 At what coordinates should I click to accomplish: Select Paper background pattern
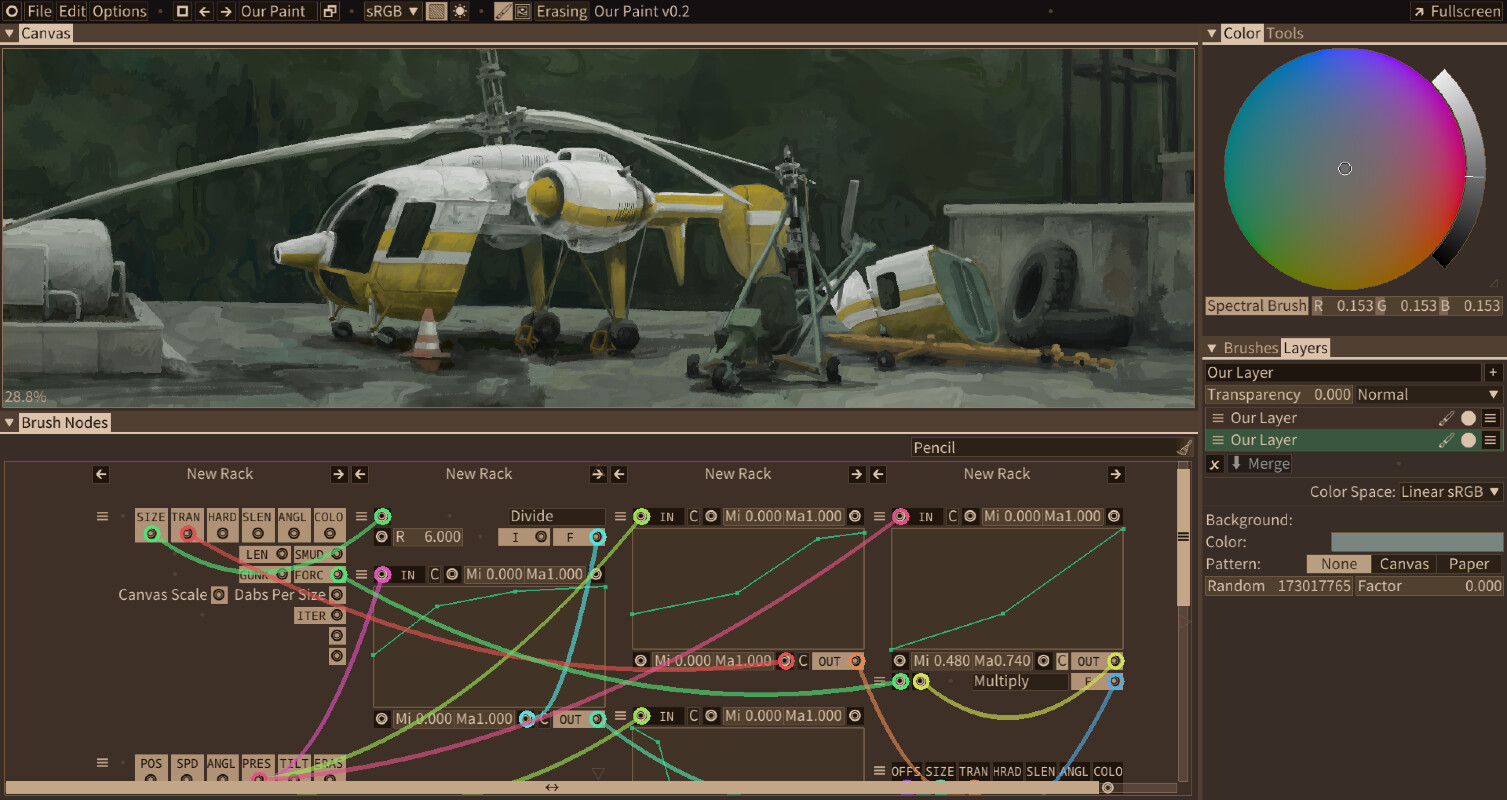1469,564
